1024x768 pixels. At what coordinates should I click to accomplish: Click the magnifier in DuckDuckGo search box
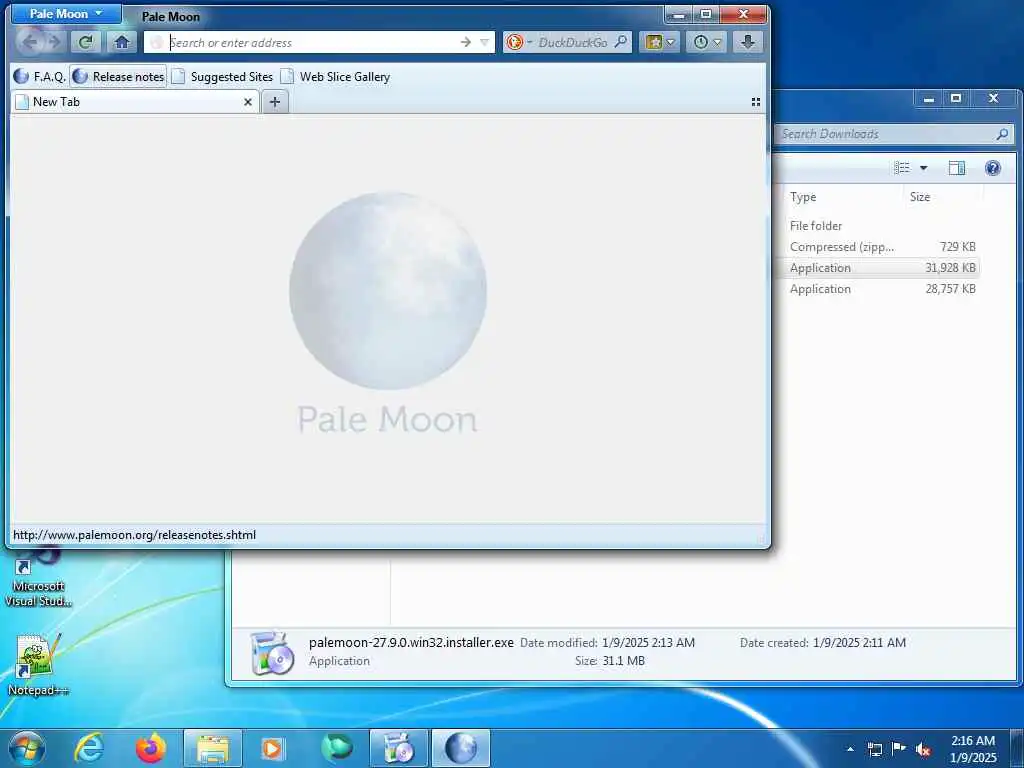621,42
